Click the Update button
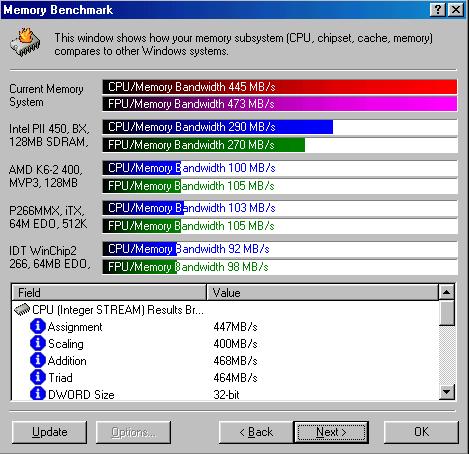The width and height of the screenshot is (469, 454). click(x=49, y=432)
